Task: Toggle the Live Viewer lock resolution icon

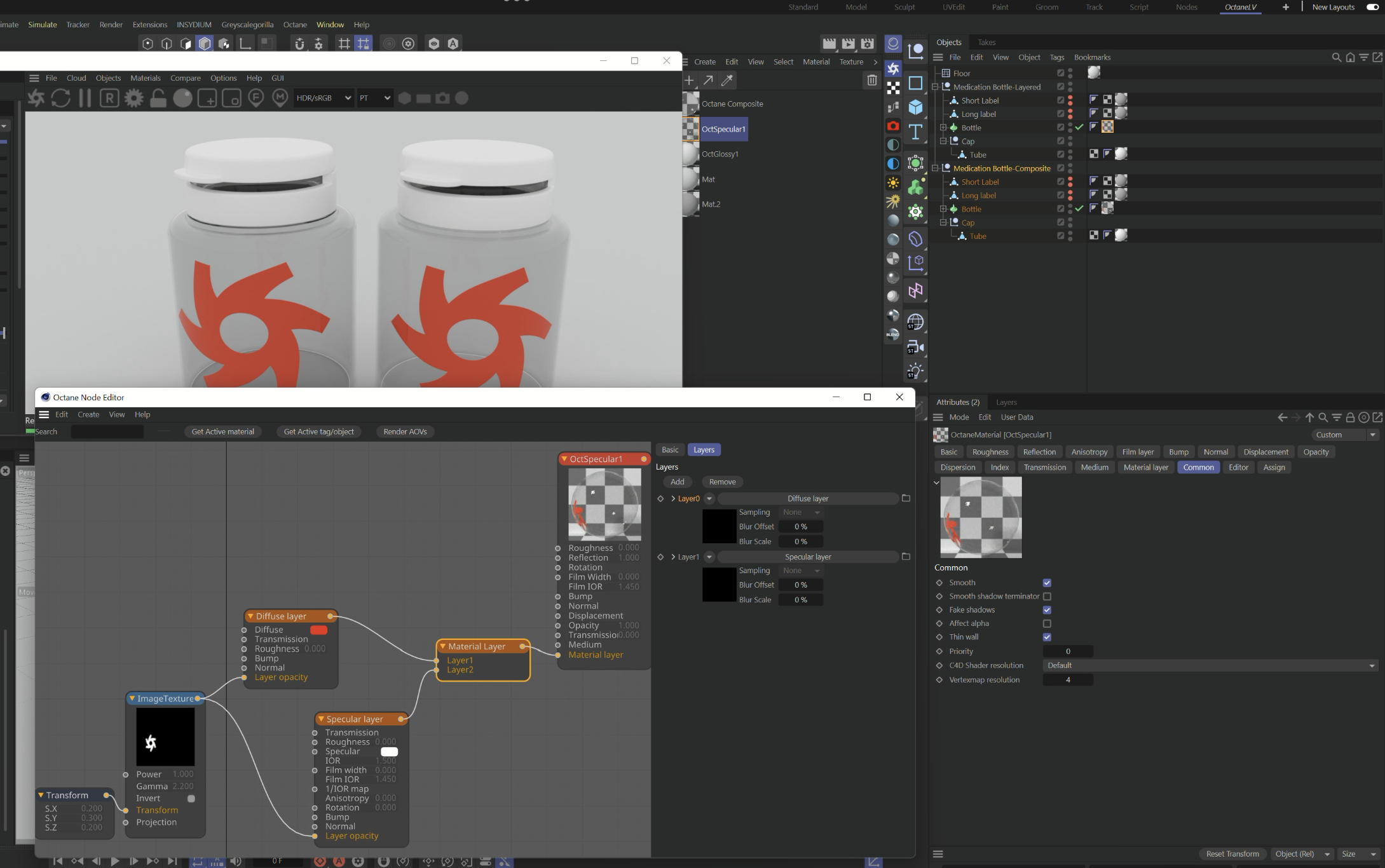Action: click(158, 98)
